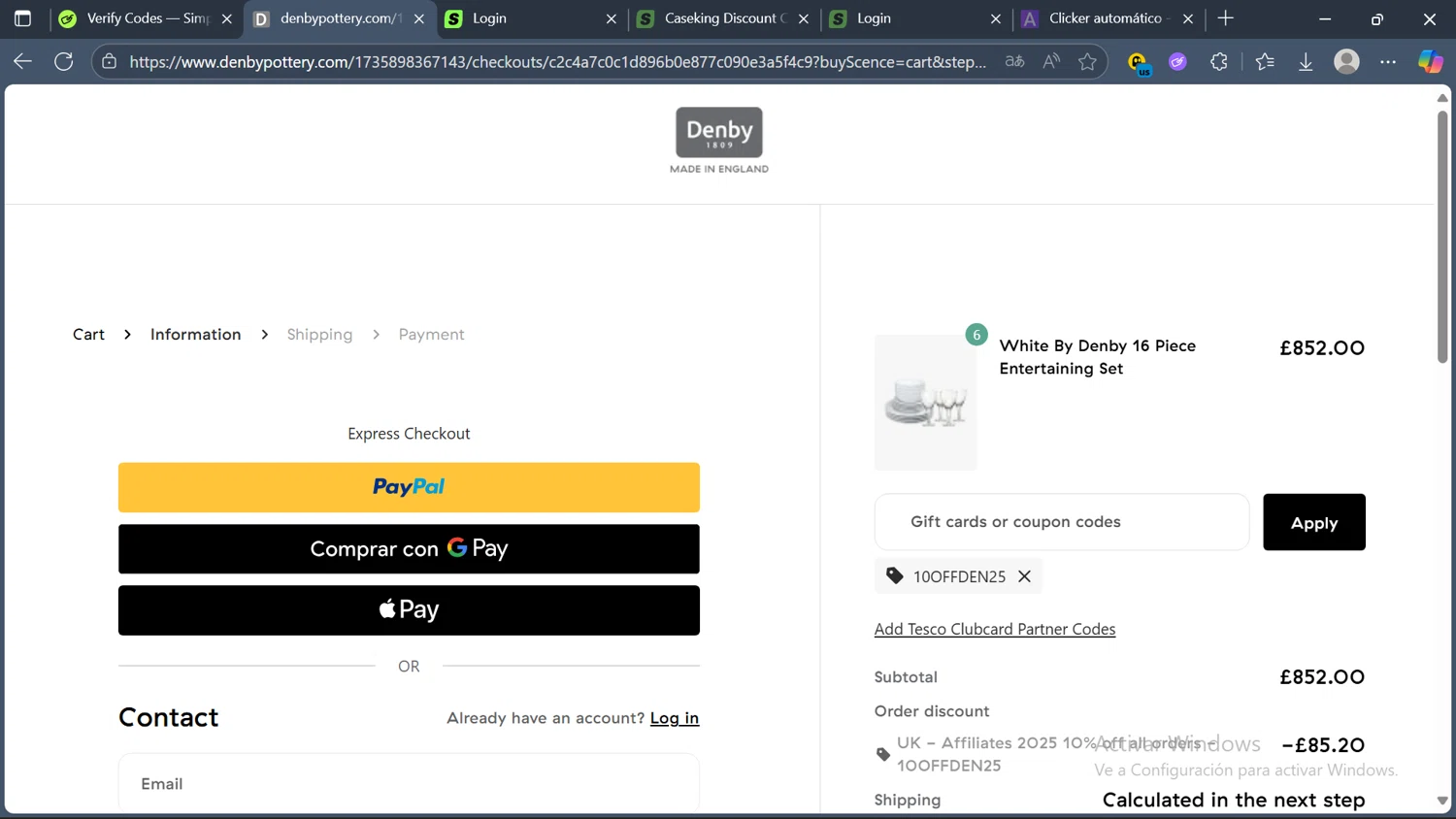This screenshot has width=1456, height=819.
Task: Open a new browser tab
Action: point(1226,18)
